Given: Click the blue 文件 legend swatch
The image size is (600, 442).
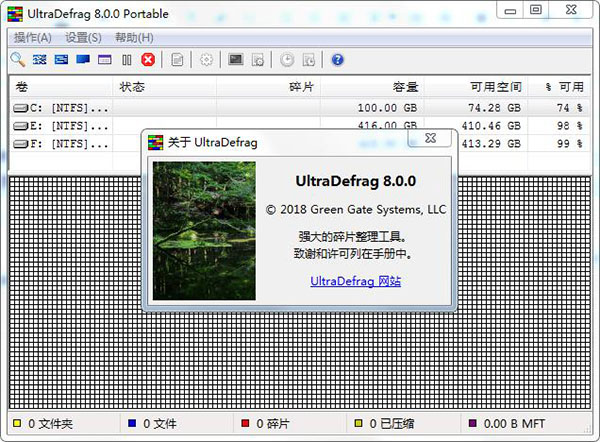Looking at the screenshot, I should tap(132, 423).
